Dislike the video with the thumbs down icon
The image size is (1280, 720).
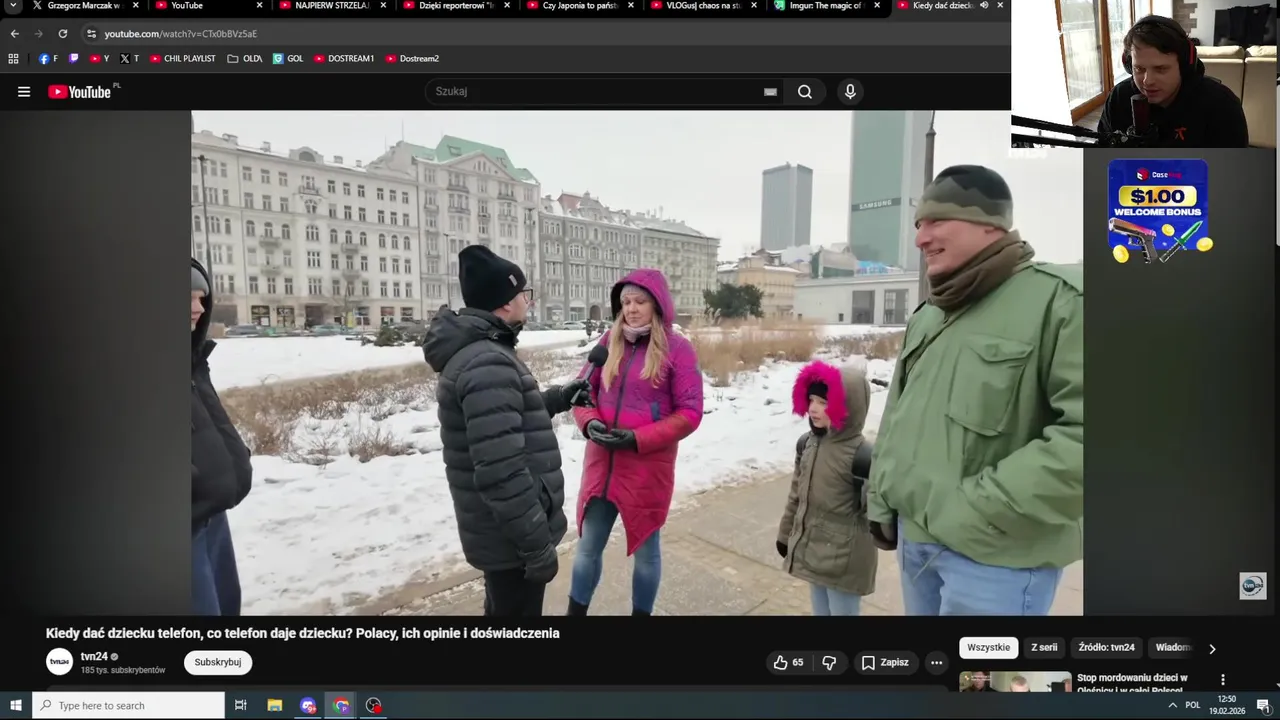[x=829, y=662]
